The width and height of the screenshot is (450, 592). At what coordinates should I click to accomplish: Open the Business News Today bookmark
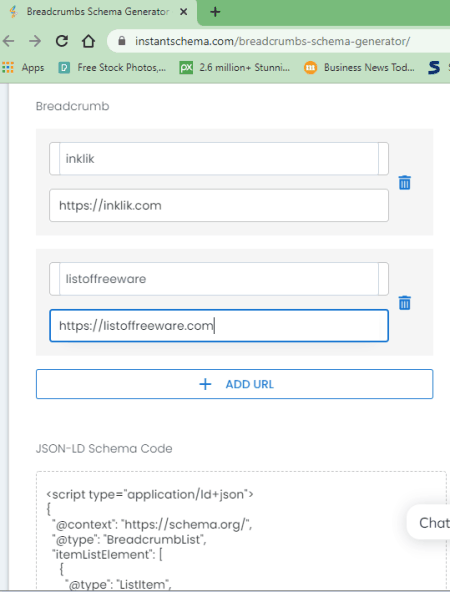point(359,68)
